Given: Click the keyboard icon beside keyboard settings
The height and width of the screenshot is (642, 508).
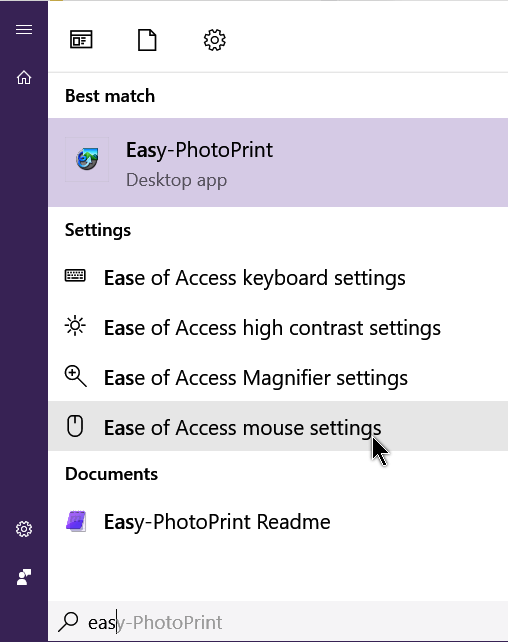Looking at the screenshot, I should pos(75,276).
